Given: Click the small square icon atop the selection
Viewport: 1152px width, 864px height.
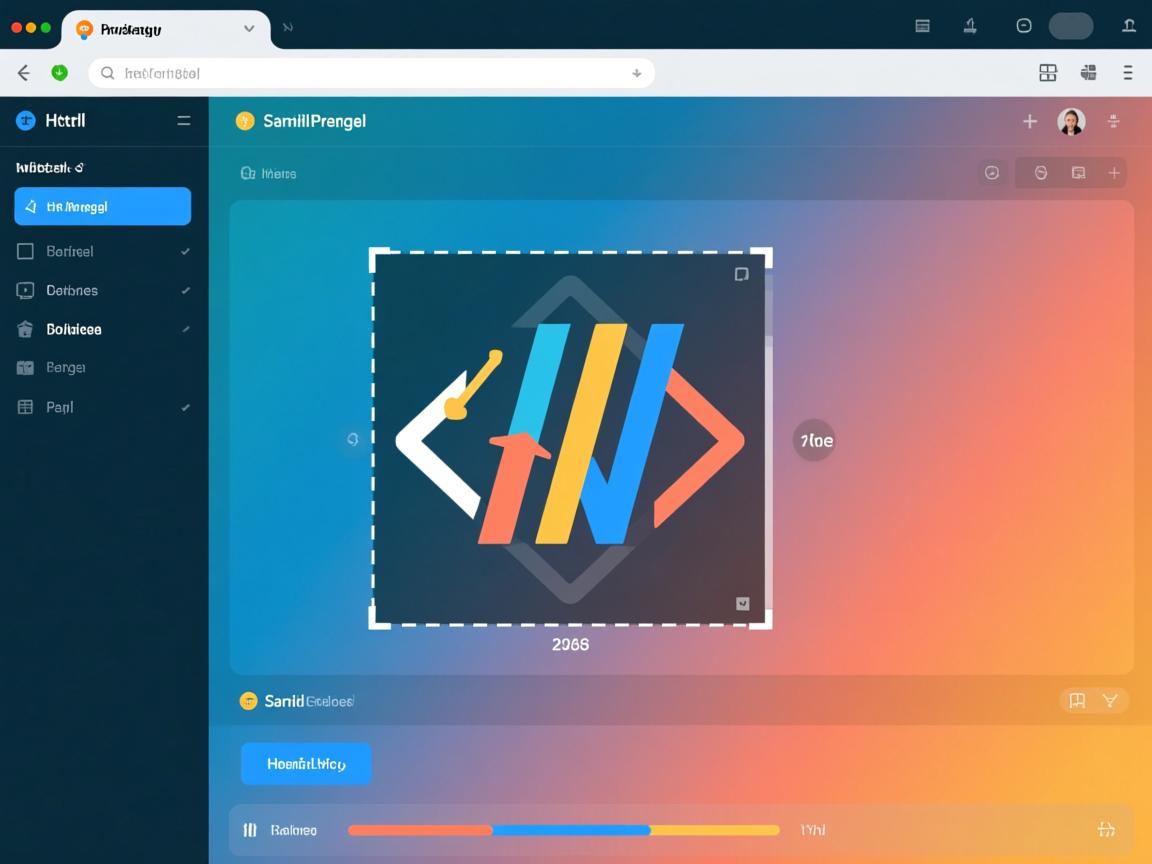Looking at the screenshot, I should [741, 274].
